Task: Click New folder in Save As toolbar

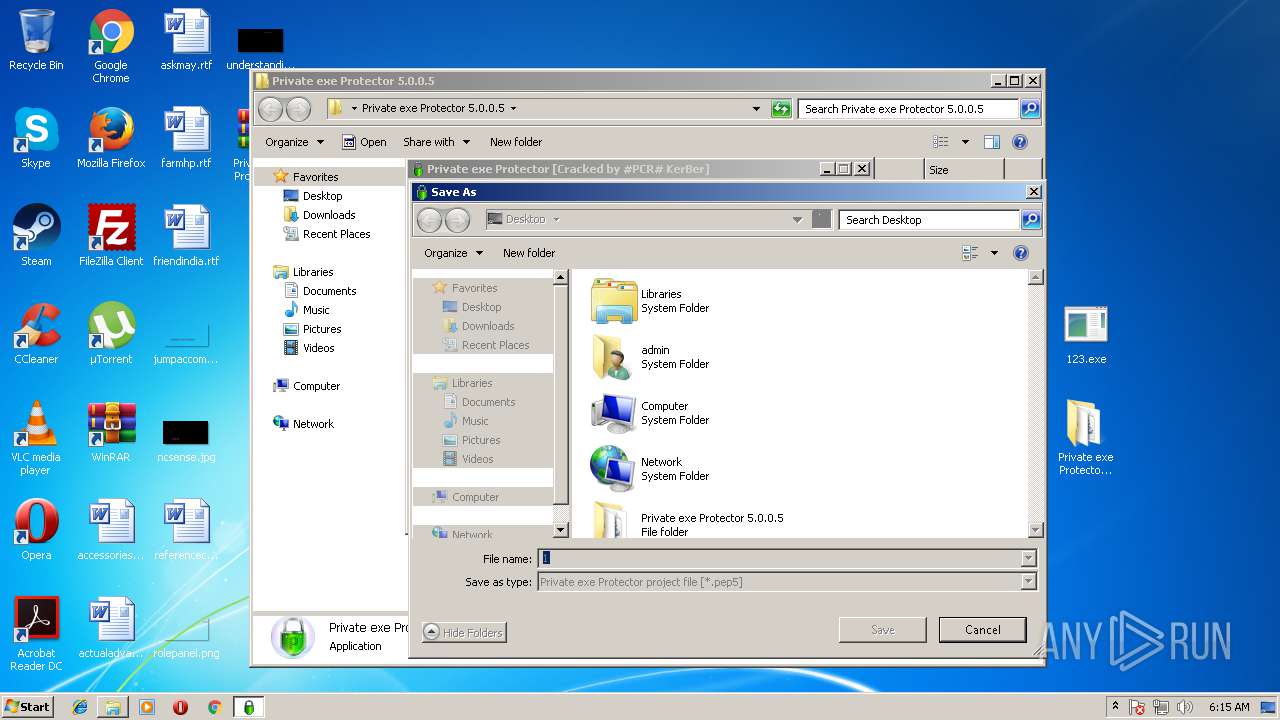Action: 529,253
